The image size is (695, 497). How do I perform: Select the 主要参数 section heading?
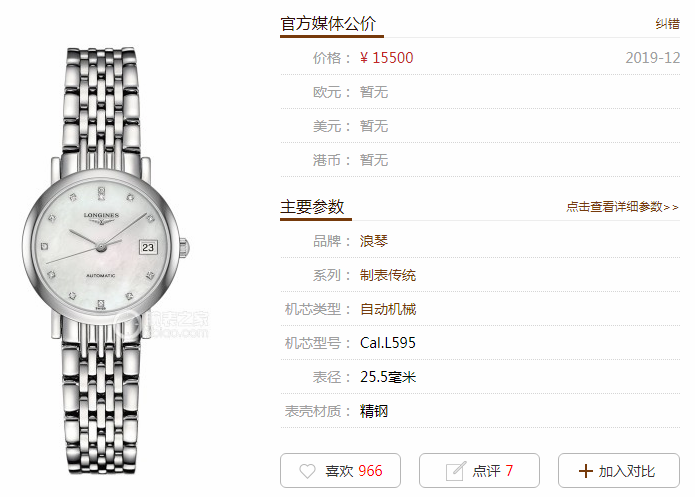pos(312,207)
